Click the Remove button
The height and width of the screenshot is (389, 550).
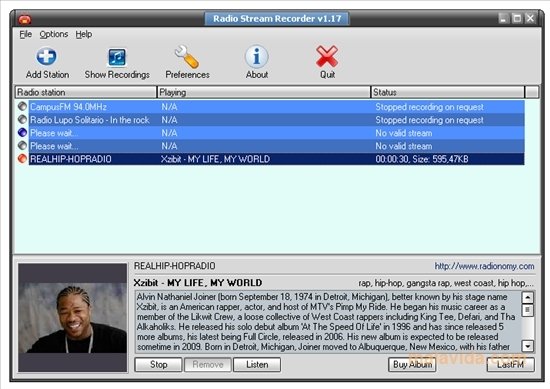tap(208, 365)
